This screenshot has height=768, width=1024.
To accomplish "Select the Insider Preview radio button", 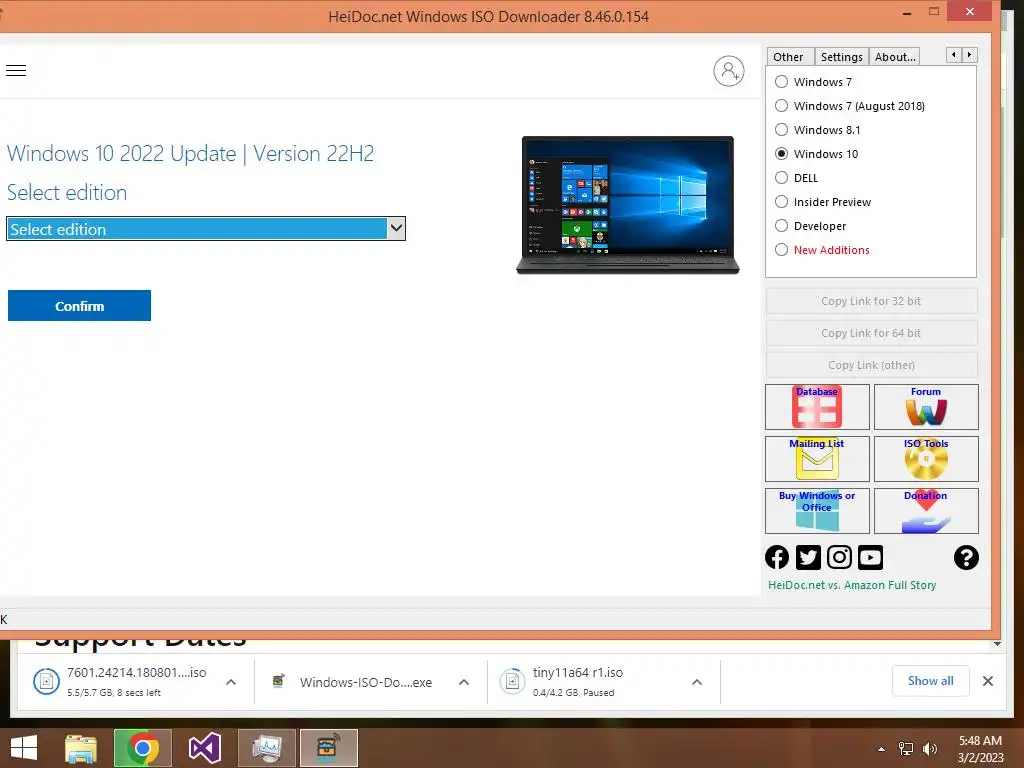I will coord(781,202).
